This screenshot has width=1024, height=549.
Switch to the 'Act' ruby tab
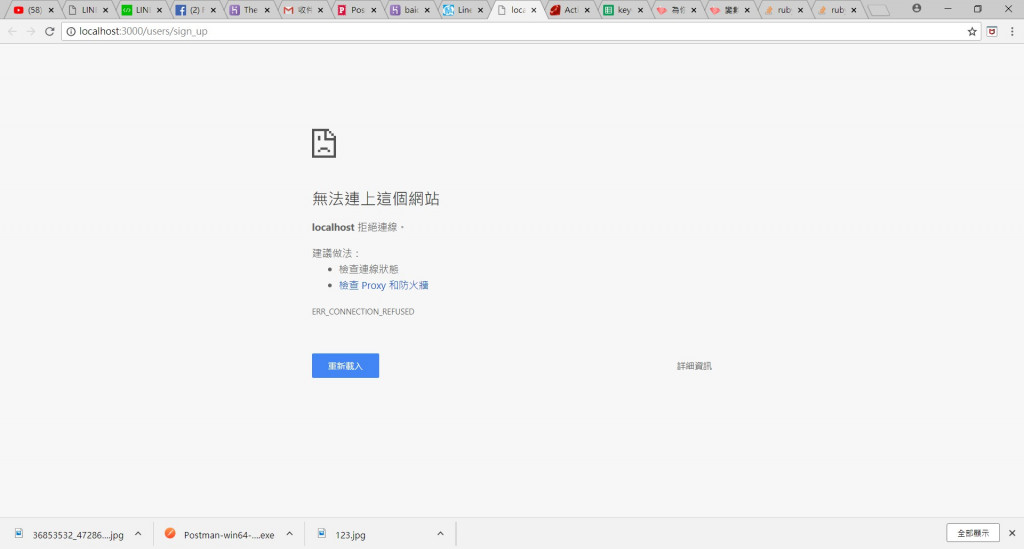click(x=569, y=10)
